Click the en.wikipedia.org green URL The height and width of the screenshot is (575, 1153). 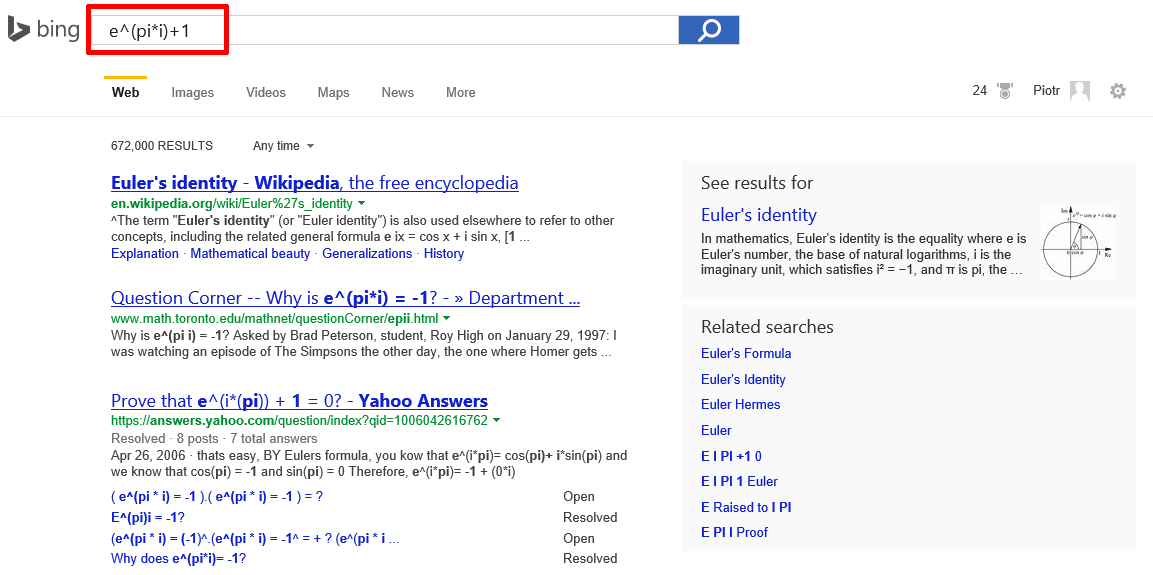(232, 203)
